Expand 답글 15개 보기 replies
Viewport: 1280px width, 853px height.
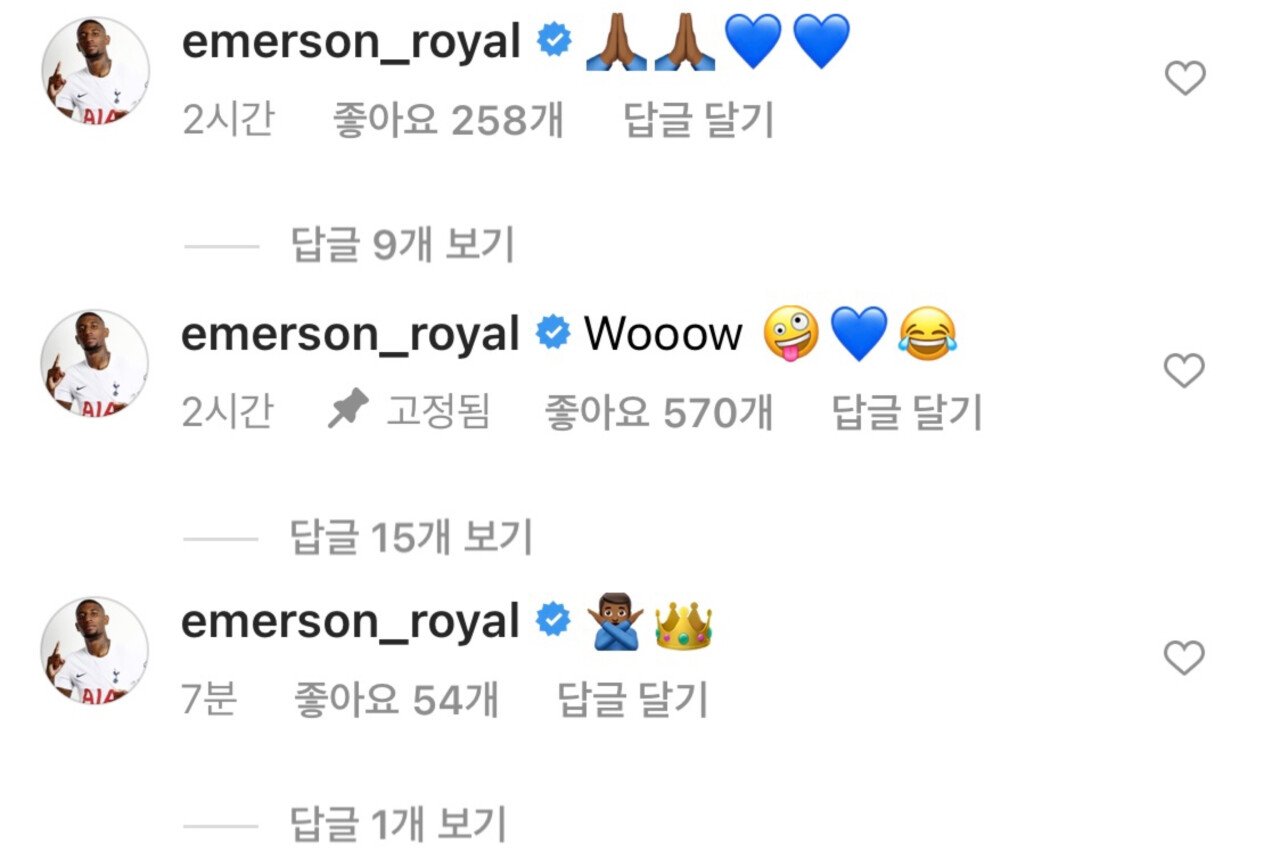coord(411,538)
